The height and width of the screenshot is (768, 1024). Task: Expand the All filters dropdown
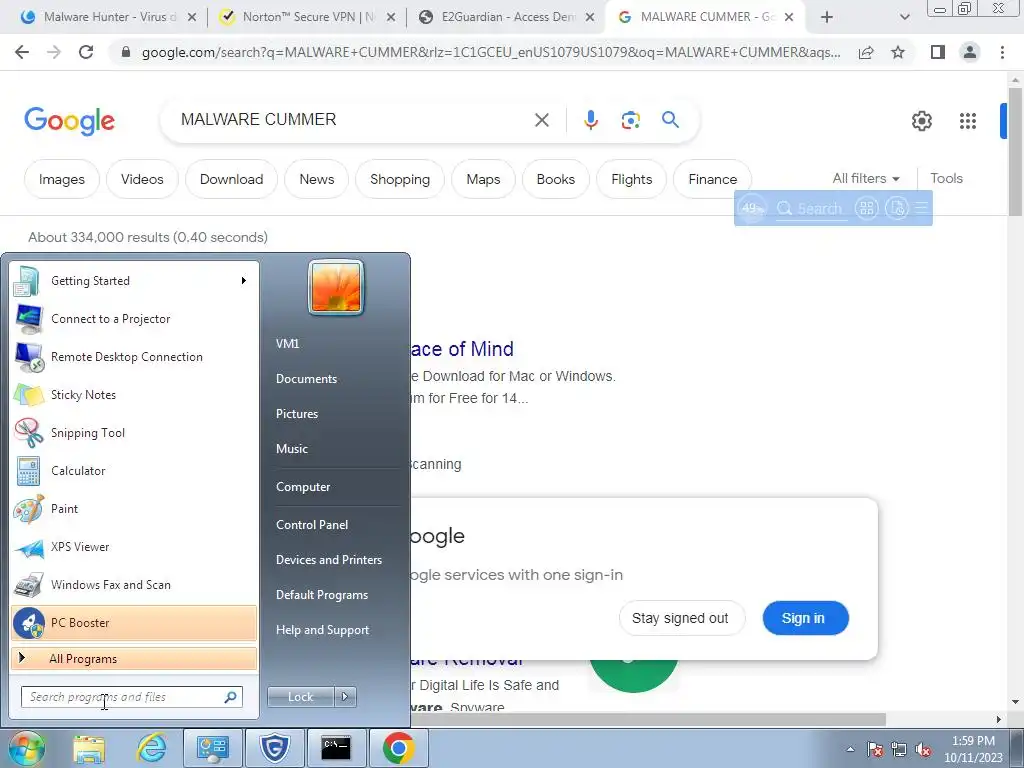866,178
